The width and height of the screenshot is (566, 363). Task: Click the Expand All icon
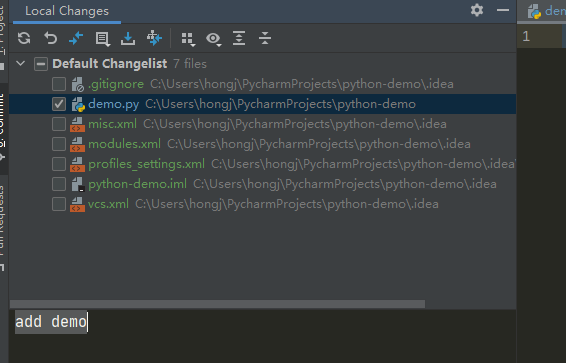click(239, 38)
